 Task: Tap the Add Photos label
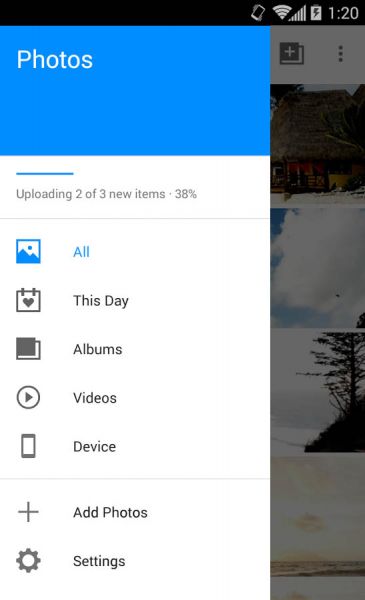(110, 512)
